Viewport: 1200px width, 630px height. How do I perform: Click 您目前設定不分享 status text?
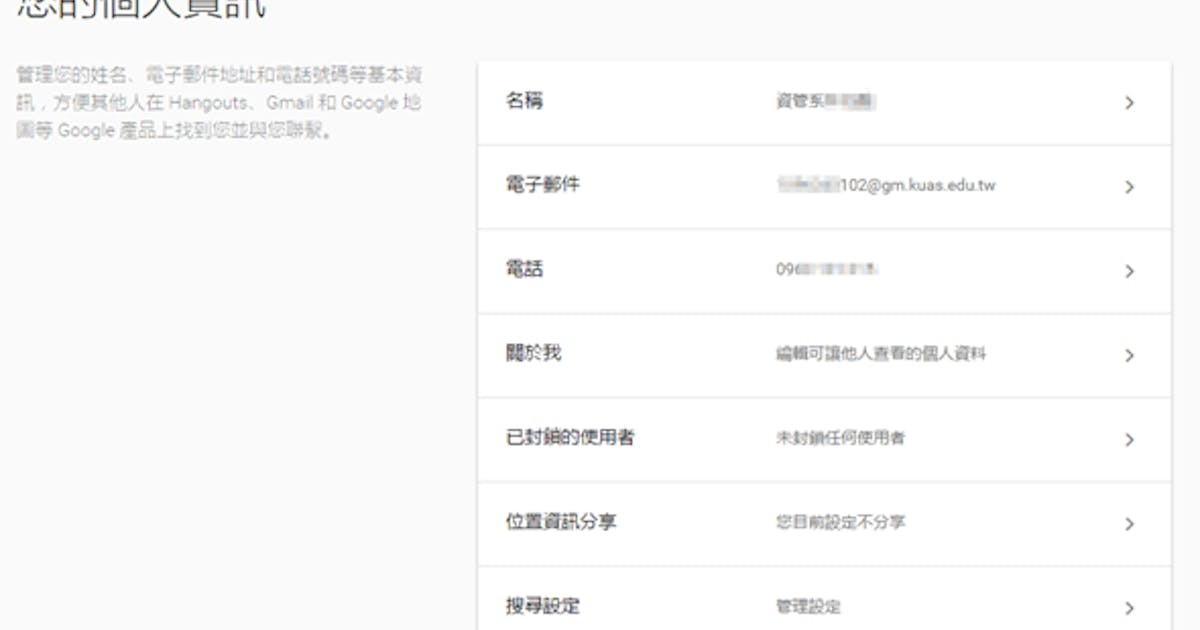click(x=841, y=522)
